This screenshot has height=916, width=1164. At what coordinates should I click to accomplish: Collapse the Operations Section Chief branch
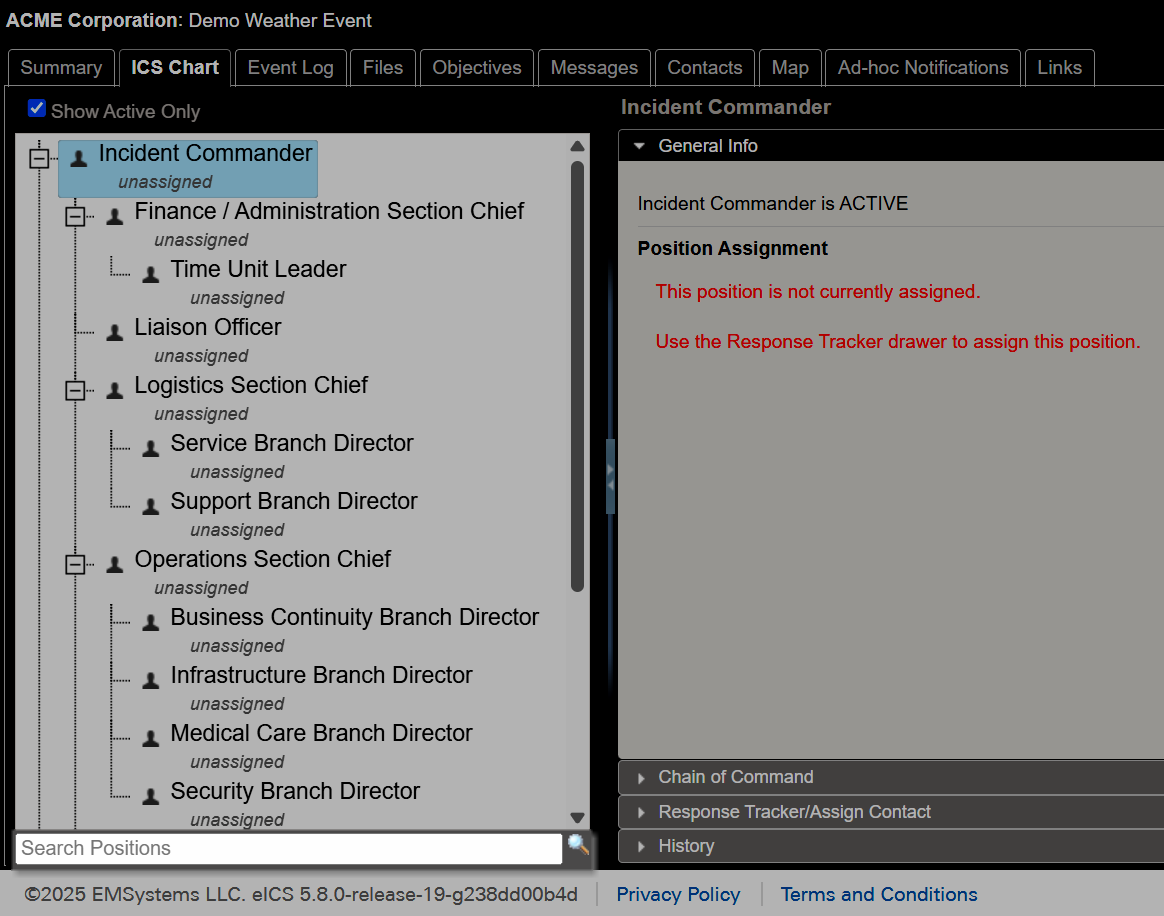click(x=77, y=563)
